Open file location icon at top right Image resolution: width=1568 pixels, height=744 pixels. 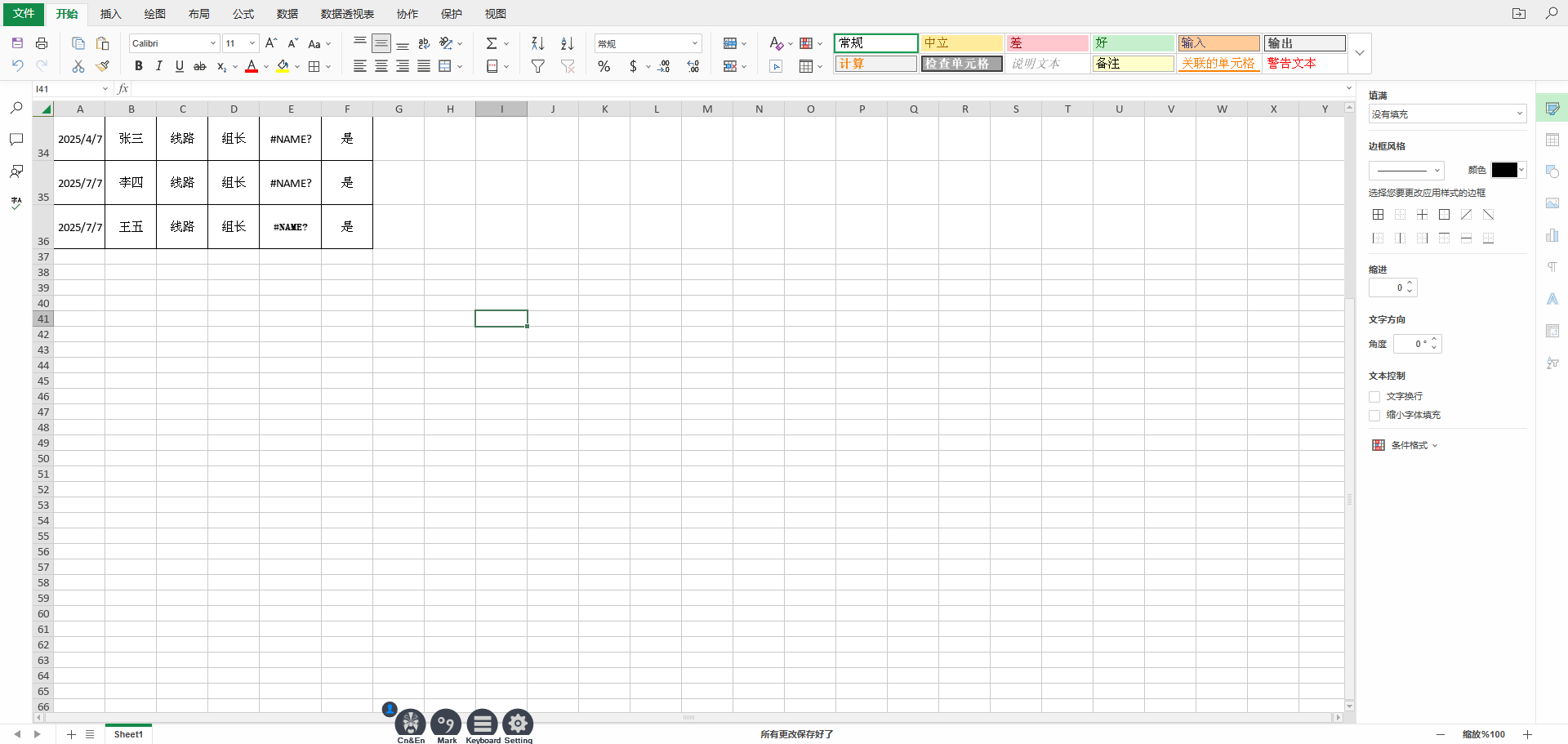click(1519, 14)
